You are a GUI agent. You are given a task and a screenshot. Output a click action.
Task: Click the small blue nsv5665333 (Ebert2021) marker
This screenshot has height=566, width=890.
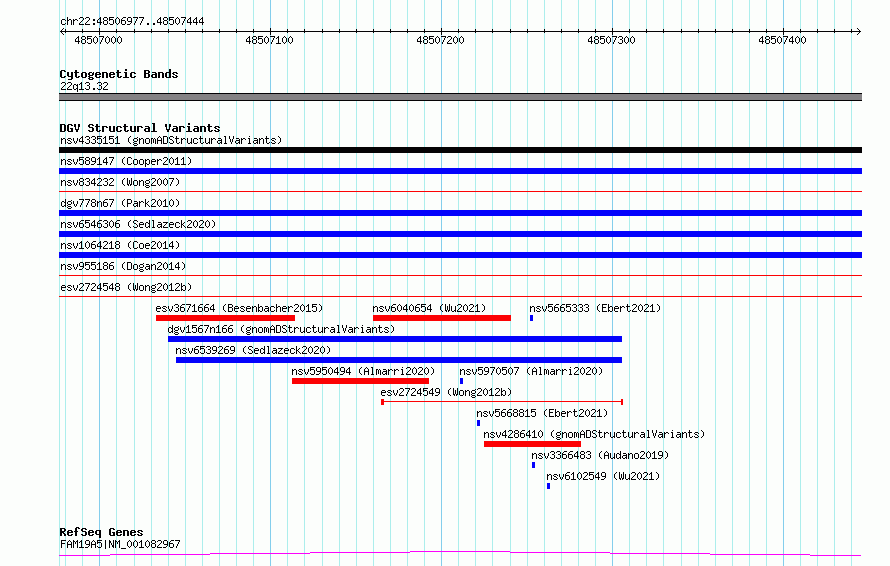[x=531, y=318]
